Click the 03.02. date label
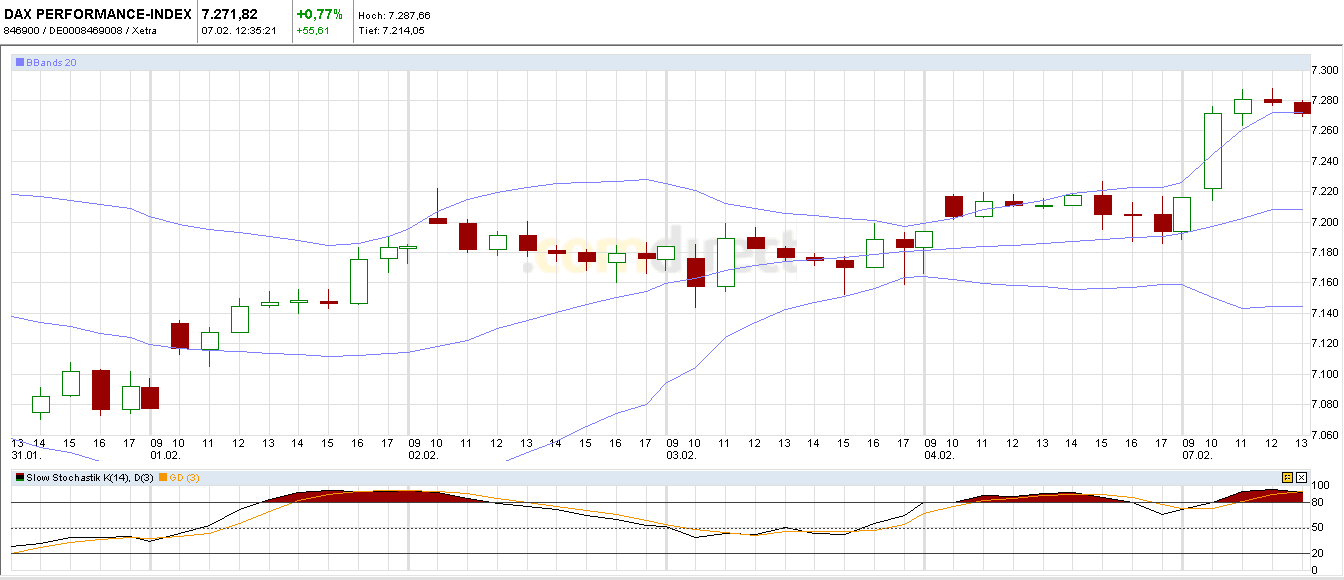The image size is (1344, 580). pyautogui.click(x=681, y=455)
